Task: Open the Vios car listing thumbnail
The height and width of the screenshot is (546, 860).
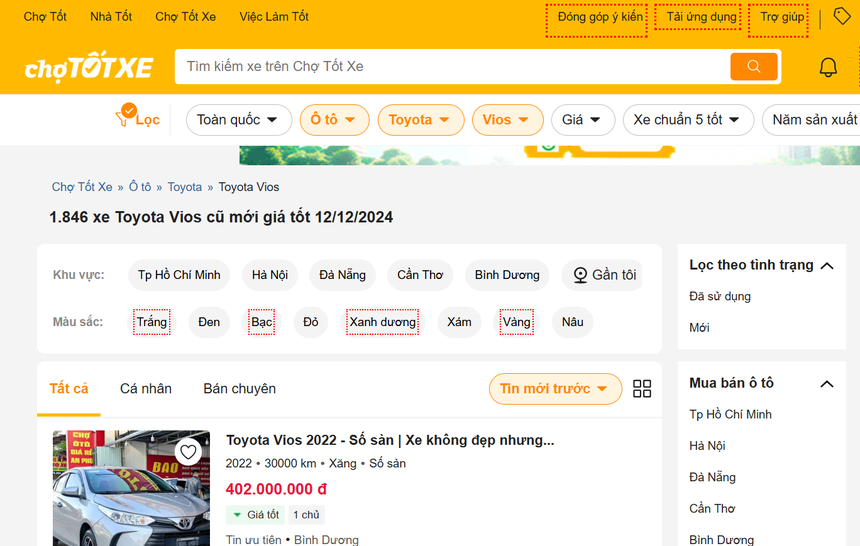Action: 131,488
